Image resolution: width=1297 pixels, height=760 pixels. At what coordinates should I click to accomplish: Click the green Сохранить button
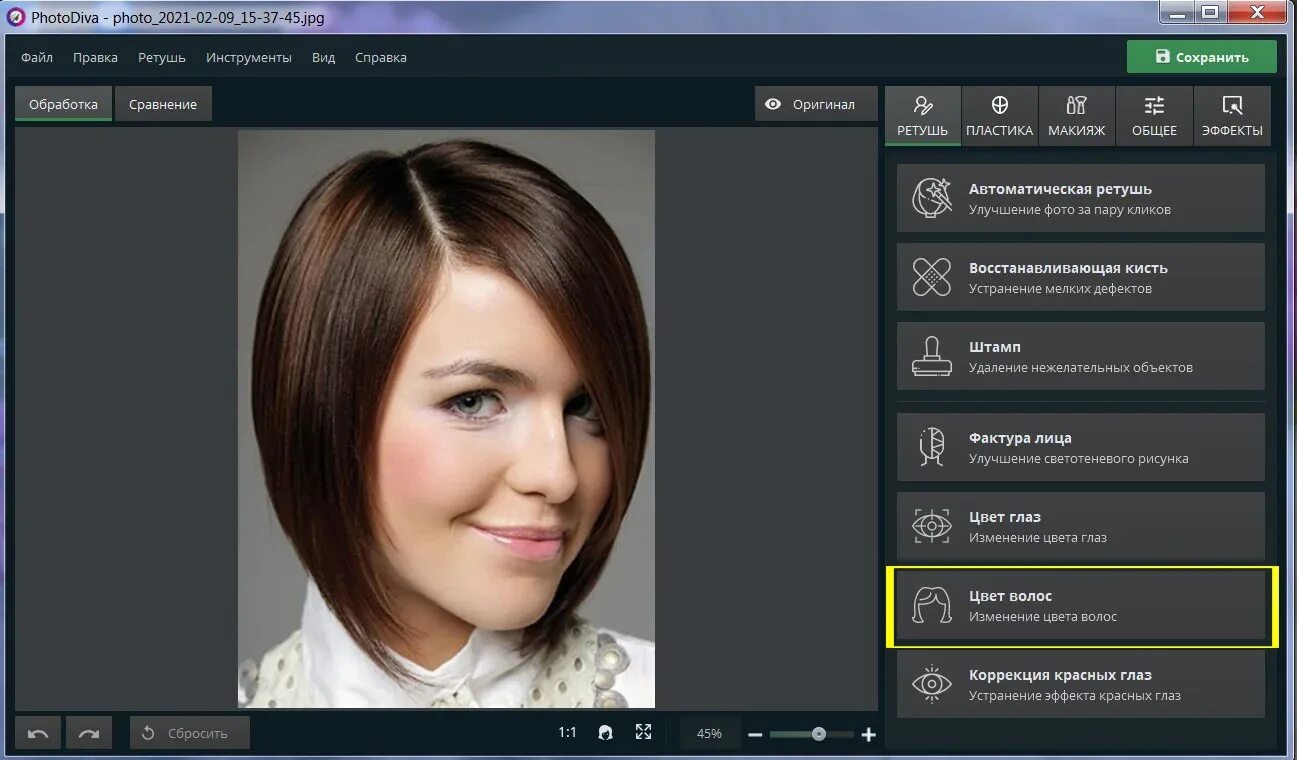coord(1201,57)
